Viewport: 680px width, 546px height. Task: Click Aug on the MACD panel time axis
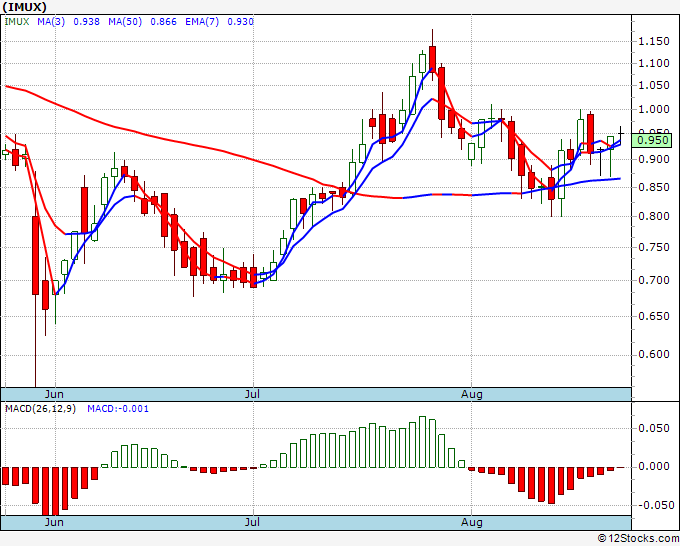(x=472, y=522)
